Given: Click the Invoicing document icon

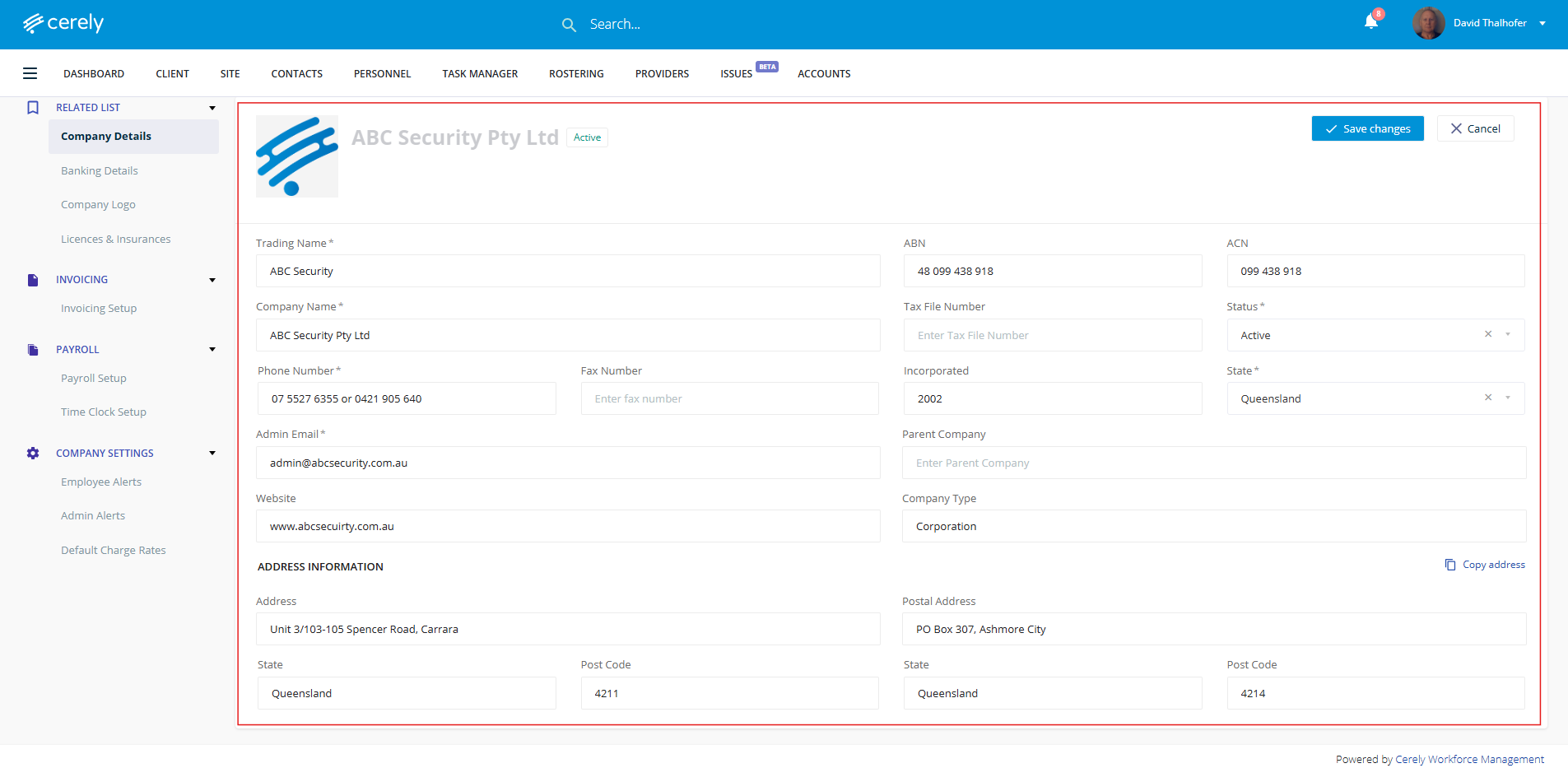Looking at the screenshot, I should point(33,280).
